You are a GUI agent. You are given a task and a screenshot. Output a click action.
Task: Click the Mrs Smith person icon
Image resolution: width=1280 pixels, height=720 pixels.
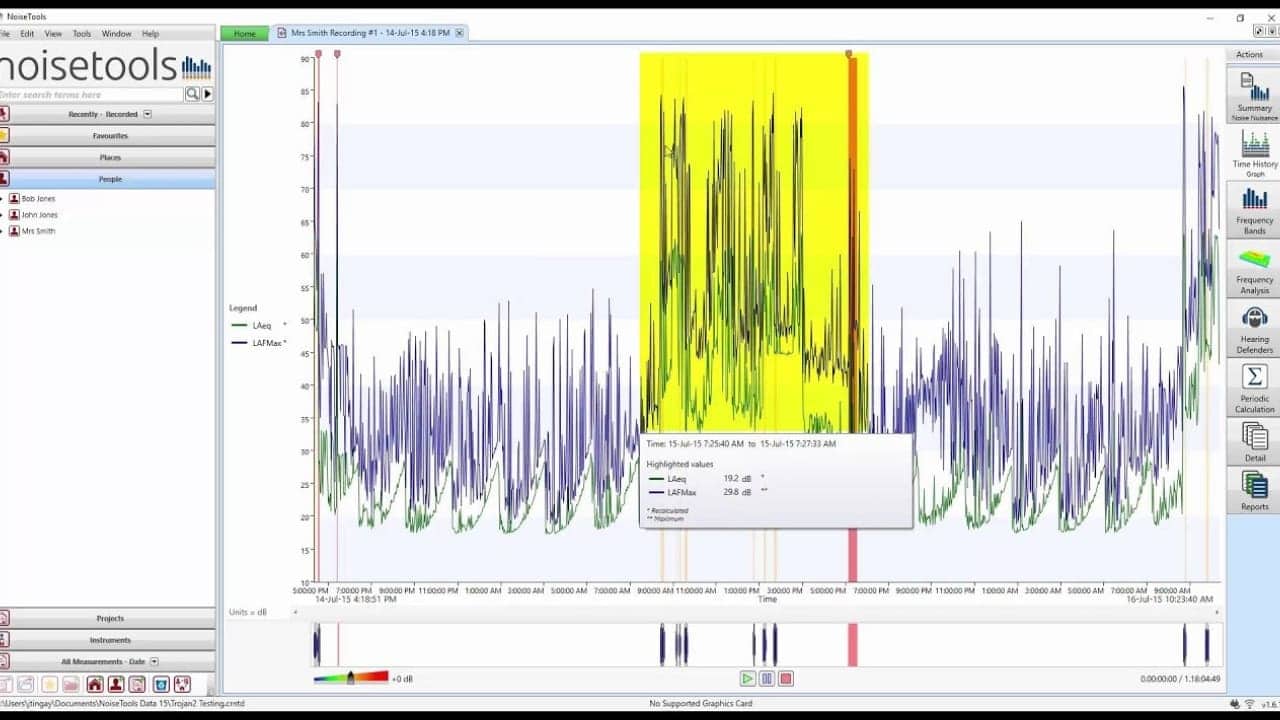[14, 231]
